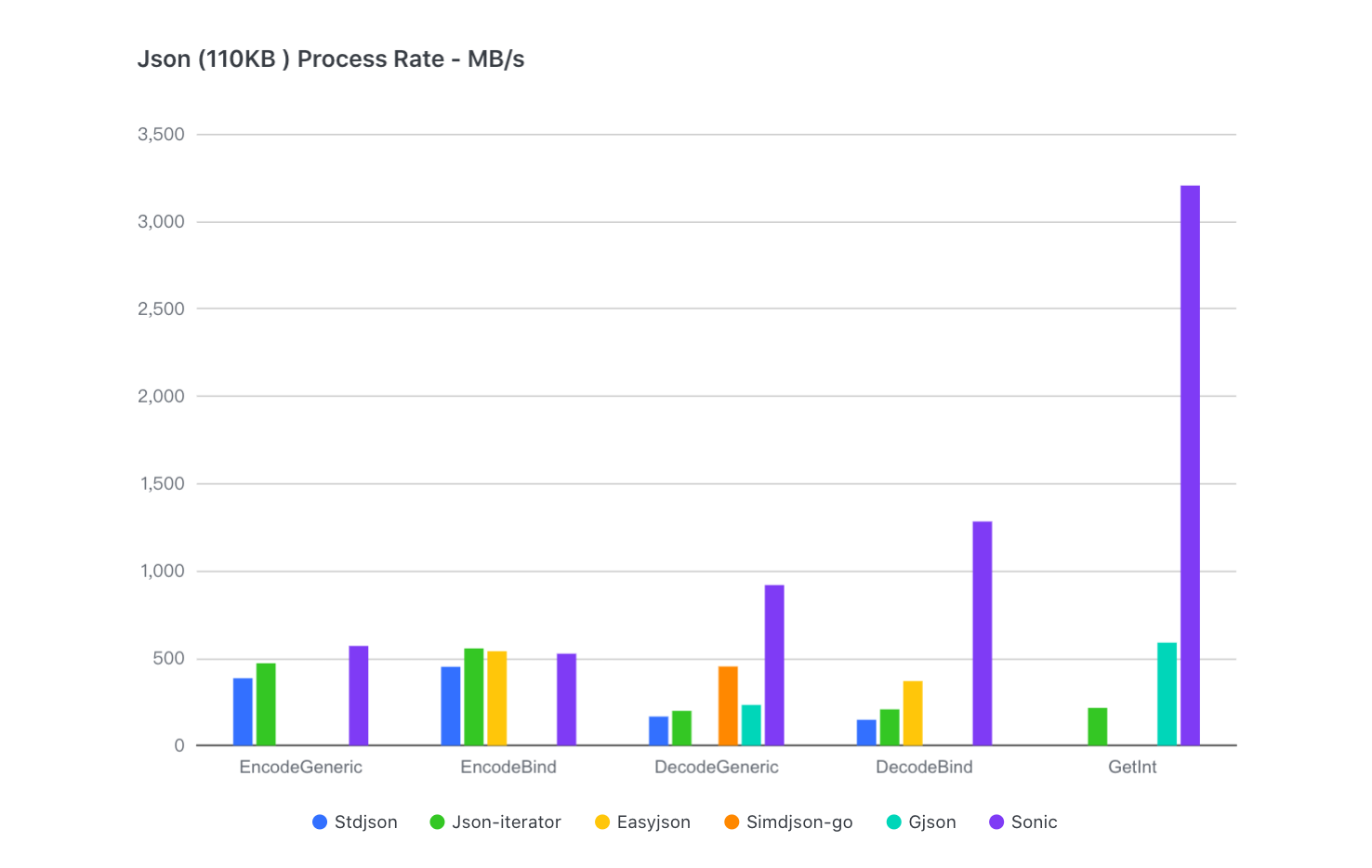This screenshot has height=868, width=1372.
Task: Click the 500 y-axis value
Action: [170, 659]
